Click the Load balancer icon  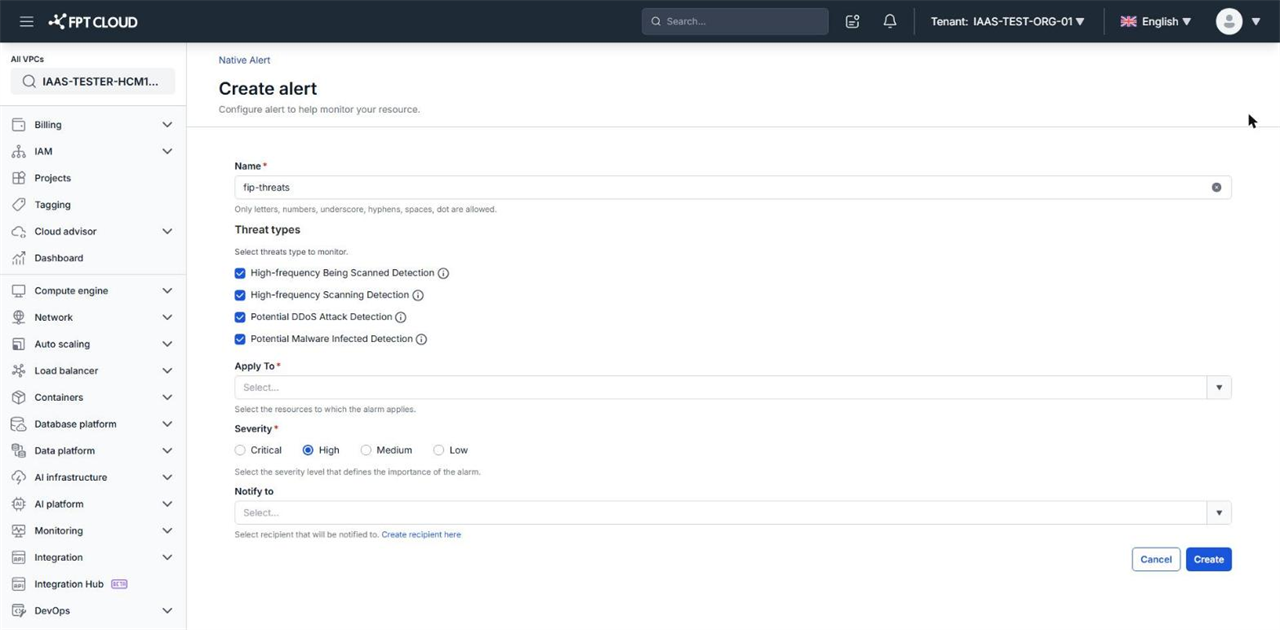click(18, 371)
